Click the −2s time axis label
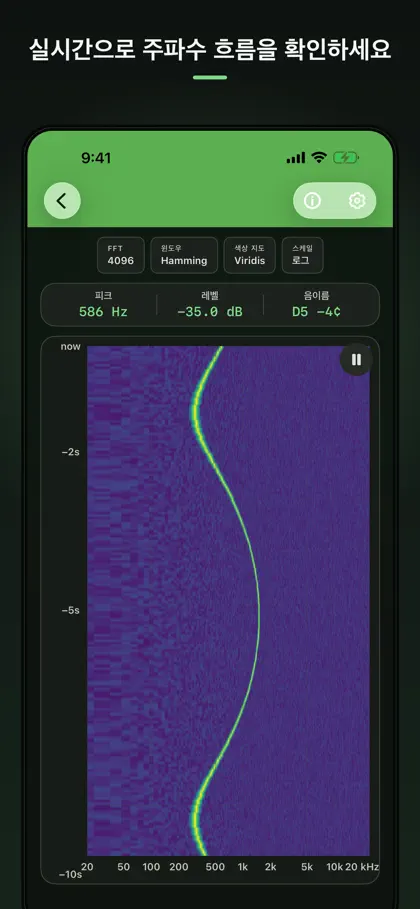This screenshot has height=909, width=420. tap(70, 452)
